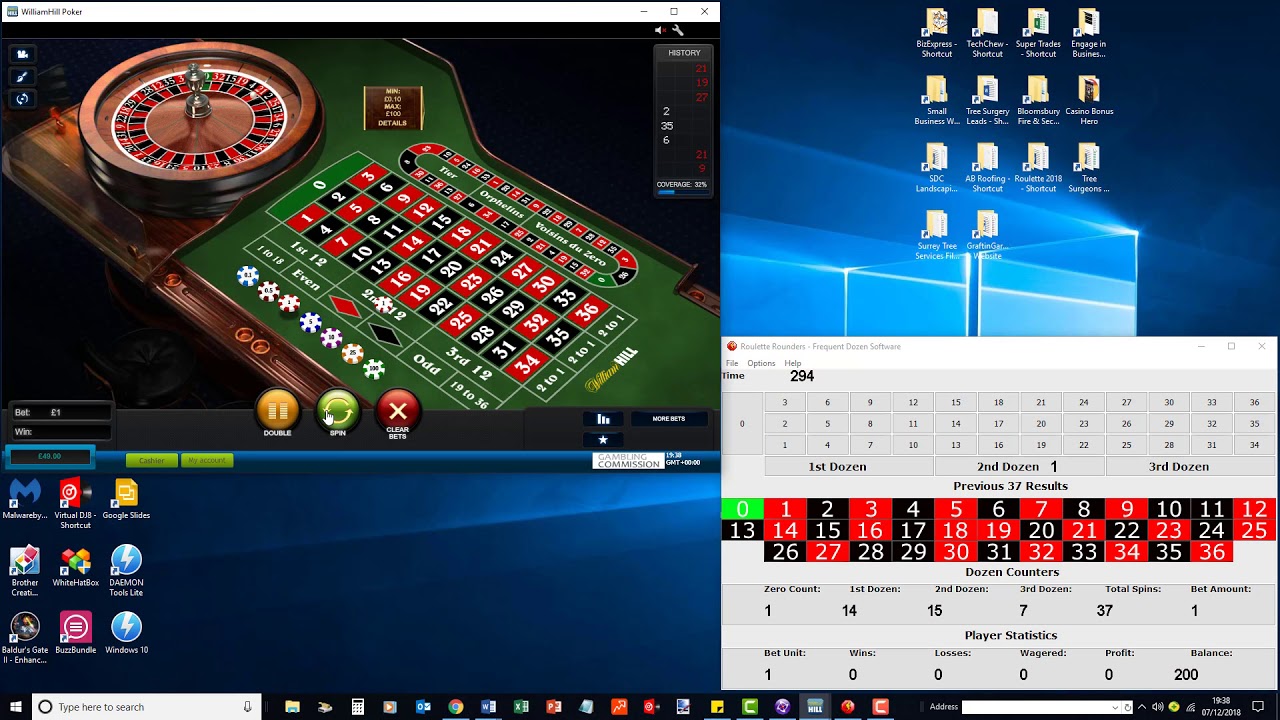Place a bet on green 0
The image size is (1280, 720).
tap(319, 185)
